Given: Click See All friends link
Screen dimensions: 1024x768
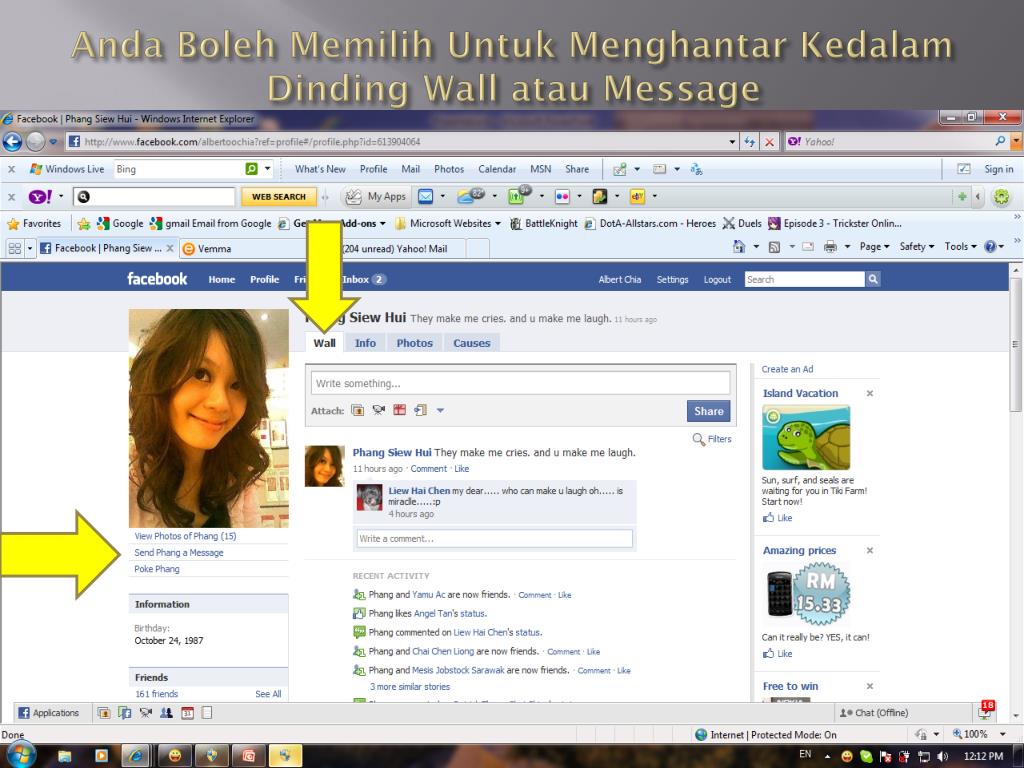Looking at the screenshot, I should point(268,694).
